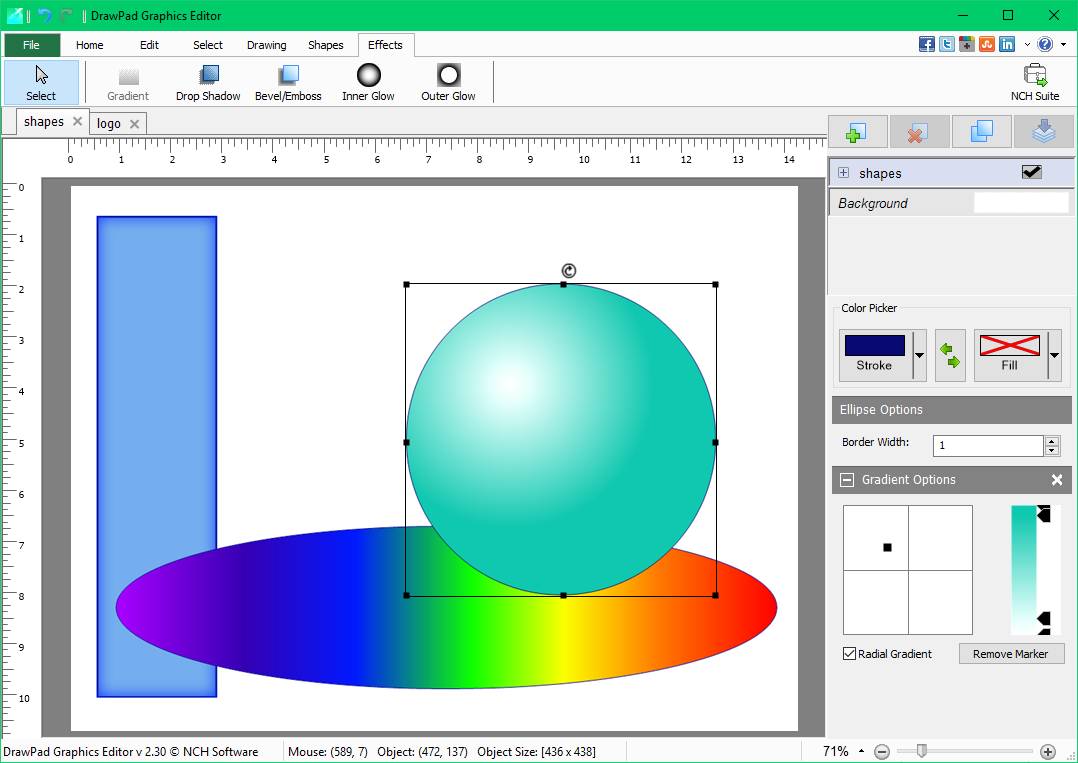The height and width of the screenshot is (763, 1078).
Task: Toggle visibility of the shapes layer
Action: (x=1031, y=172)
